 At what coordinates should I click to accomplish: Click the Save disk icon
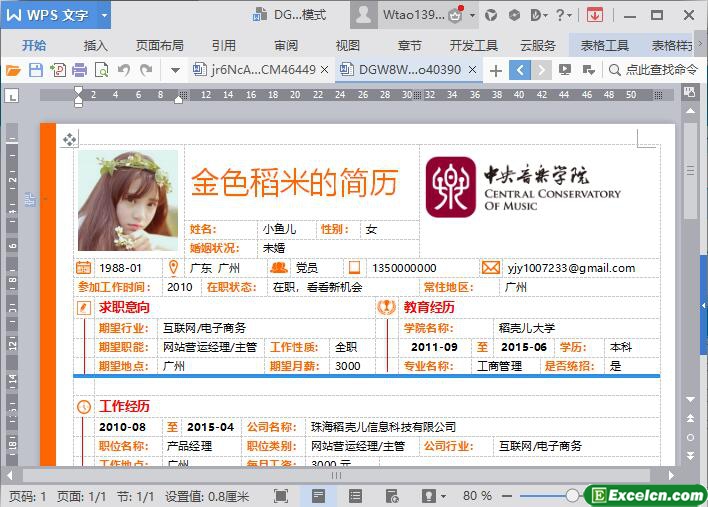pyautogui.click(x=36, y=70)
